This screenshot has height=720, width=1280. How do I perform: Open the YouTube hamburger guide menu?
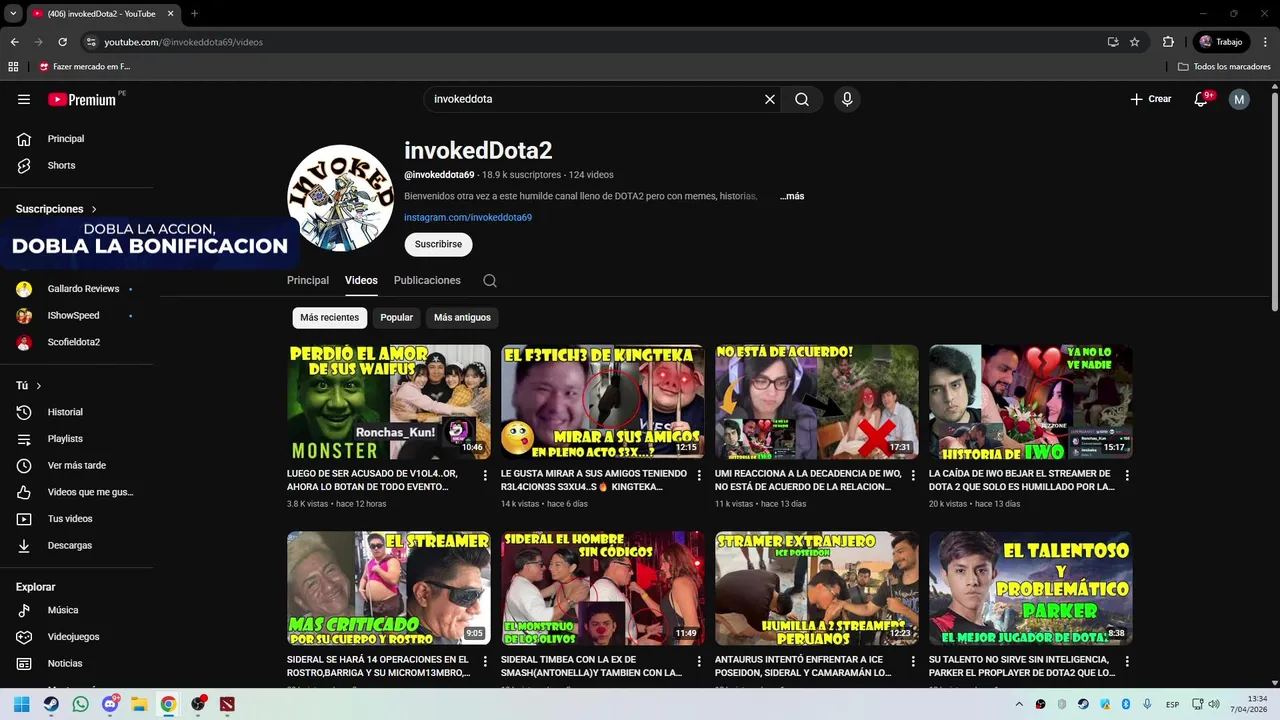pos(24,99)
